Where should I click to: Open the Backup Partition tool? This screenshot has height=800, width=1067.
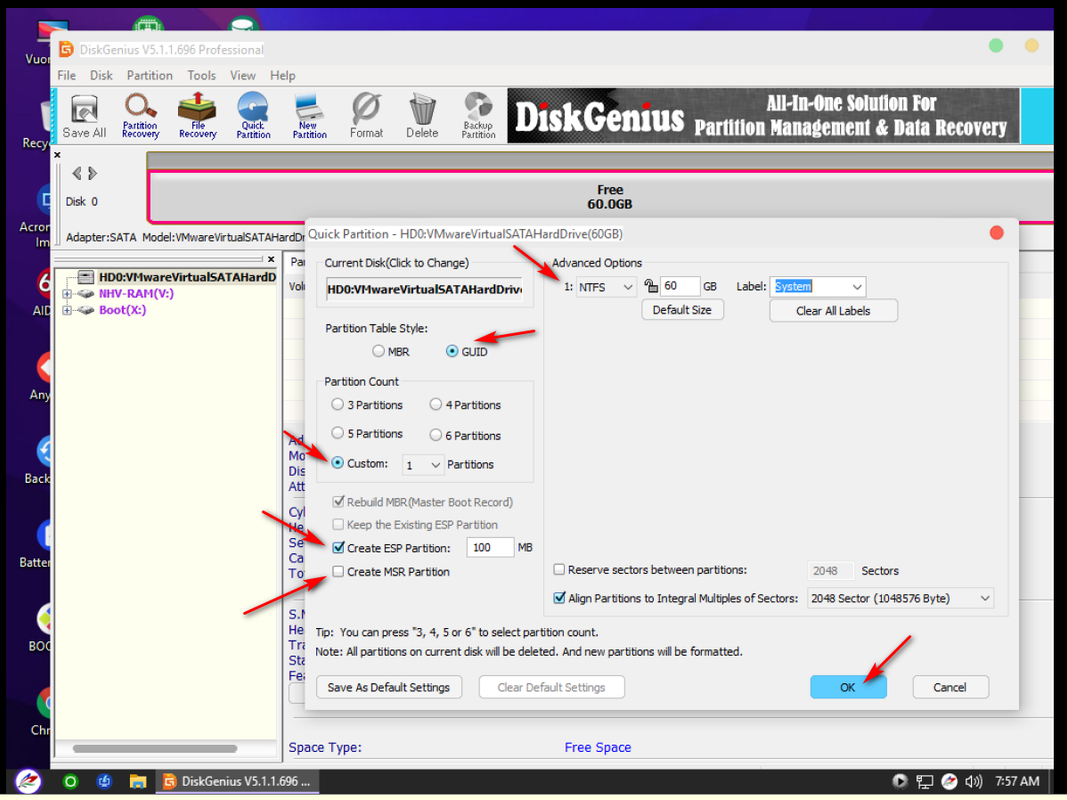tap(478, 116)
